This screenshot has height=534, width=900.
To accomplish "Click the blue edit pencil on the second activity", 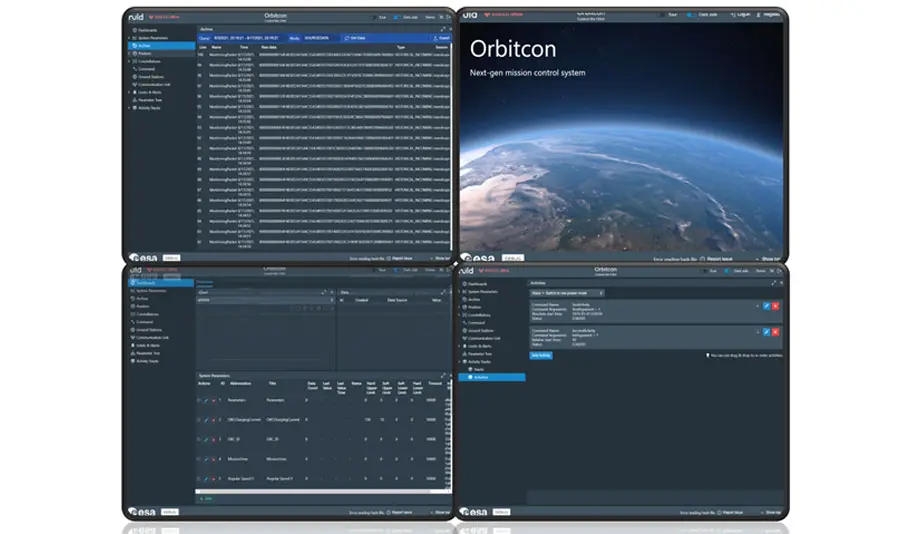I will pos(766,331).
